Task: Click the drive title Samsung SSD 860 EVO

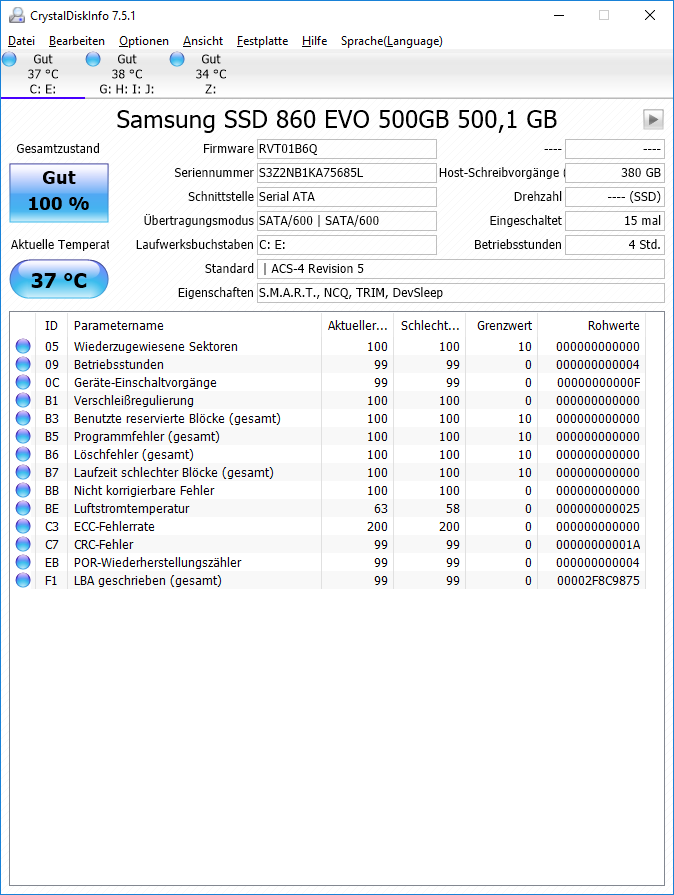Action: point(337,119)
